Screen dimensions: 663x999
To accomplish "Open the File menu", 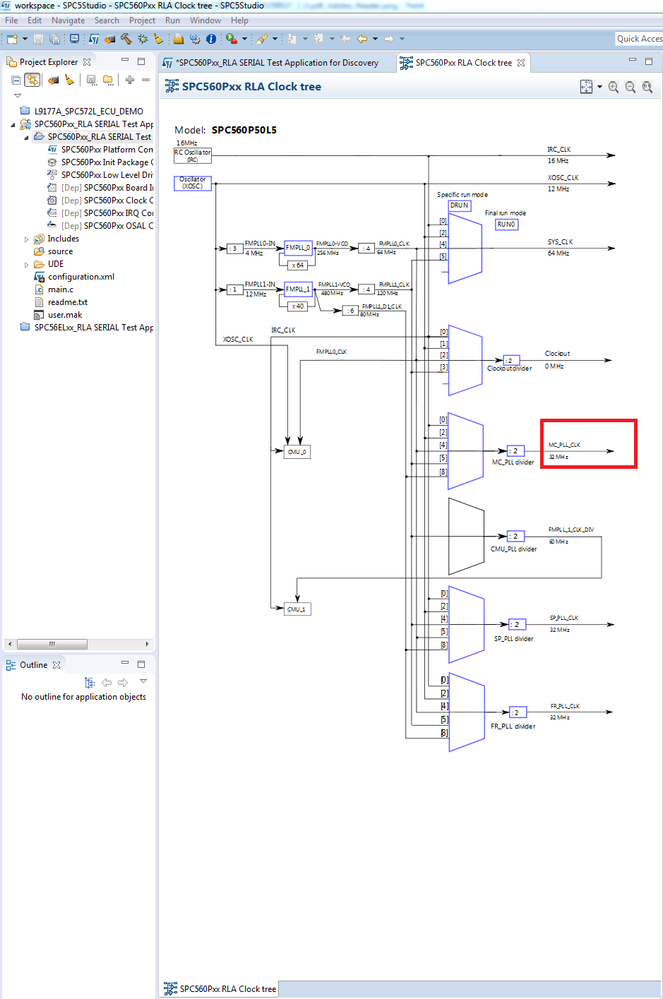I will coord(11,20).
